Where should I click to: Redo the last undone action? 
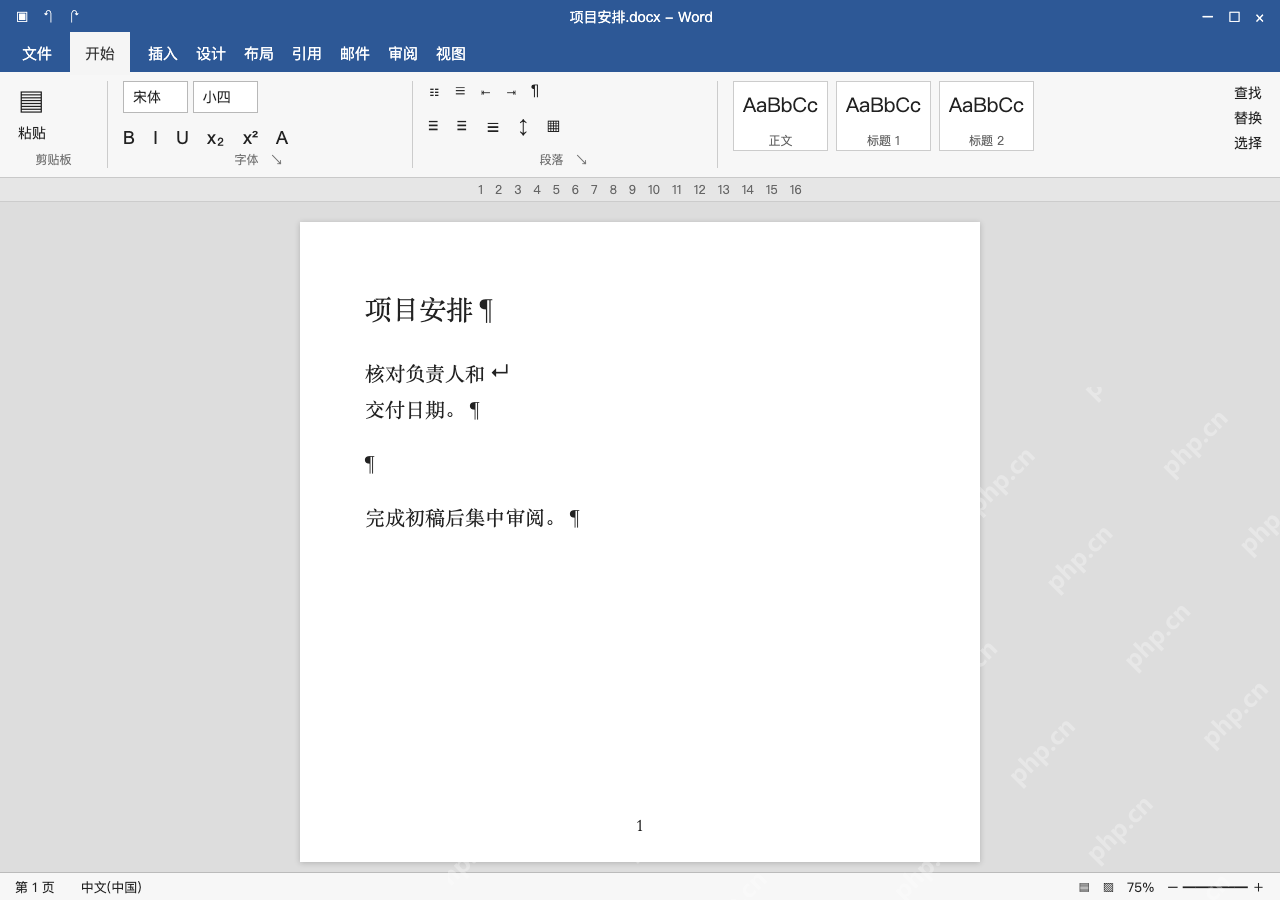pos(74,16)
